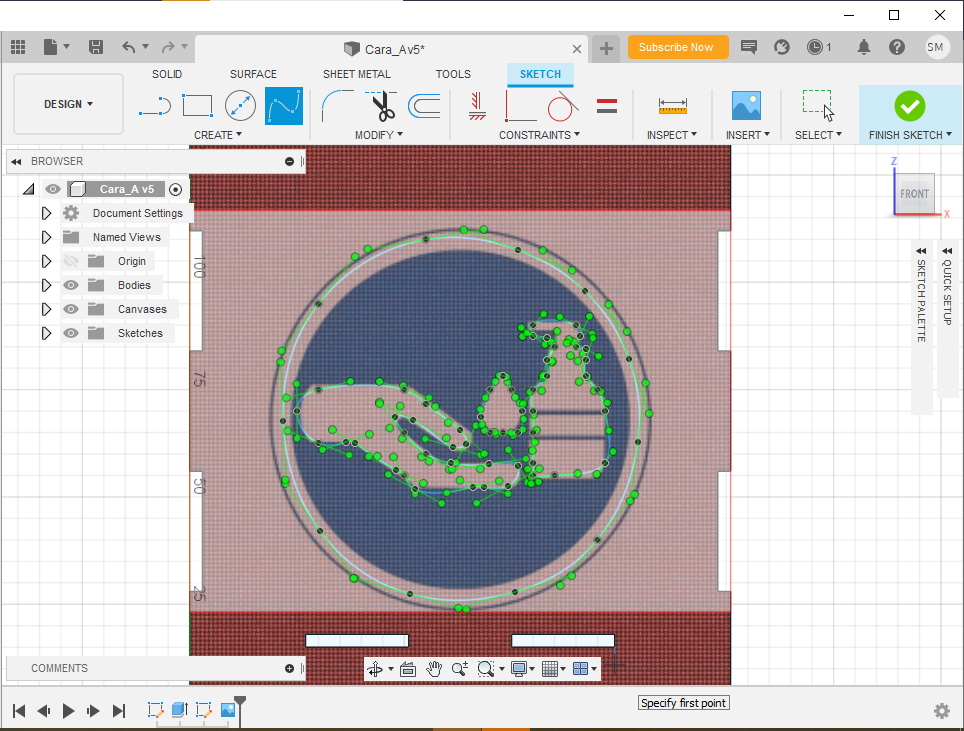Viewport: 964px width, 731px height.
Task: Open the data panel grid icon
Action: 18,47
